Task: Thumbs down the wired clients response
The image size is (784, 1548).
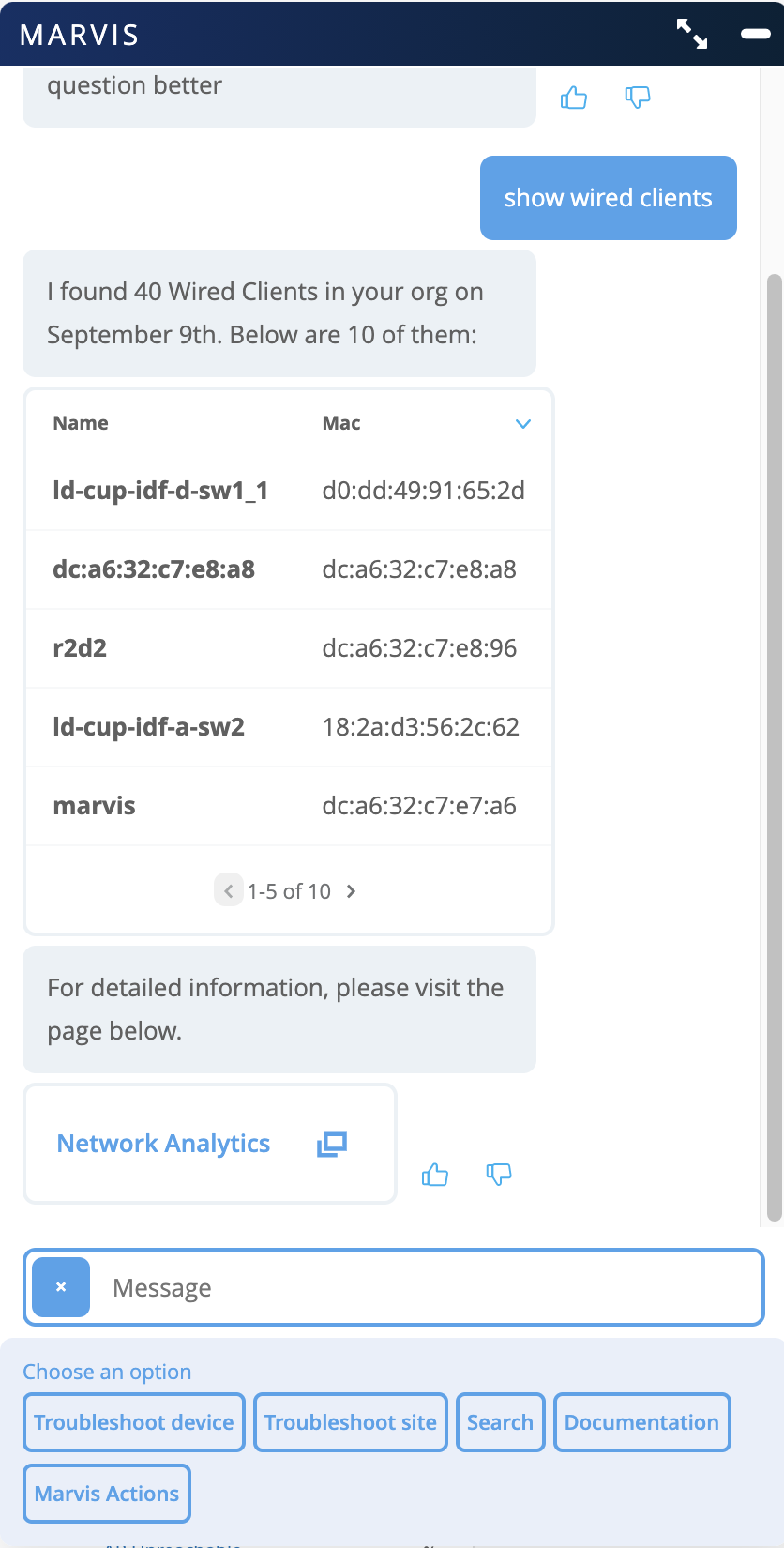Action: point(499,1175)
